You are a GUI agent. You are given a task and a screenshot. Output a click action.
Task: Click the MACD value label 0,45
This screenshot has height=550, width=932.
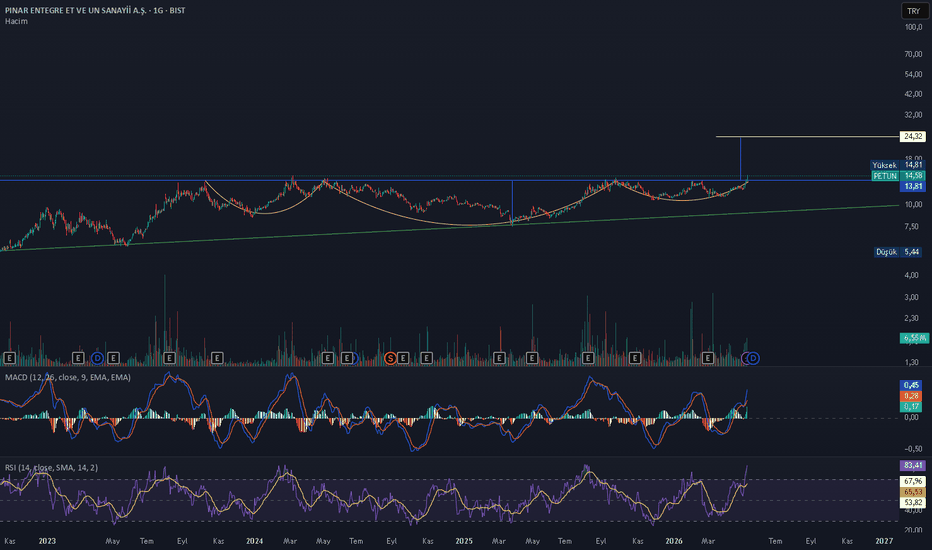coord(911,385)
